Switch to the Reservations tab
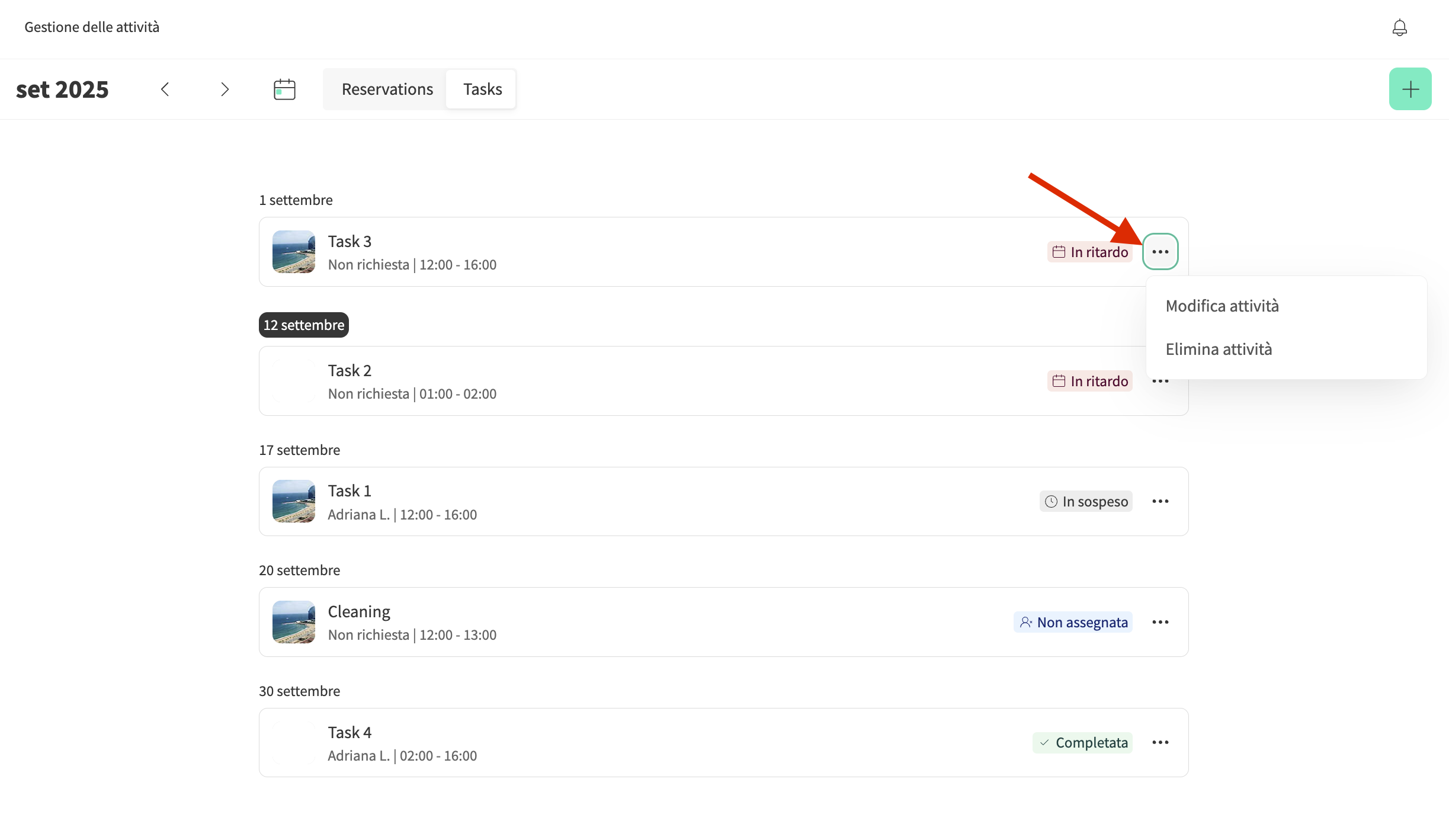 (387, 89)
